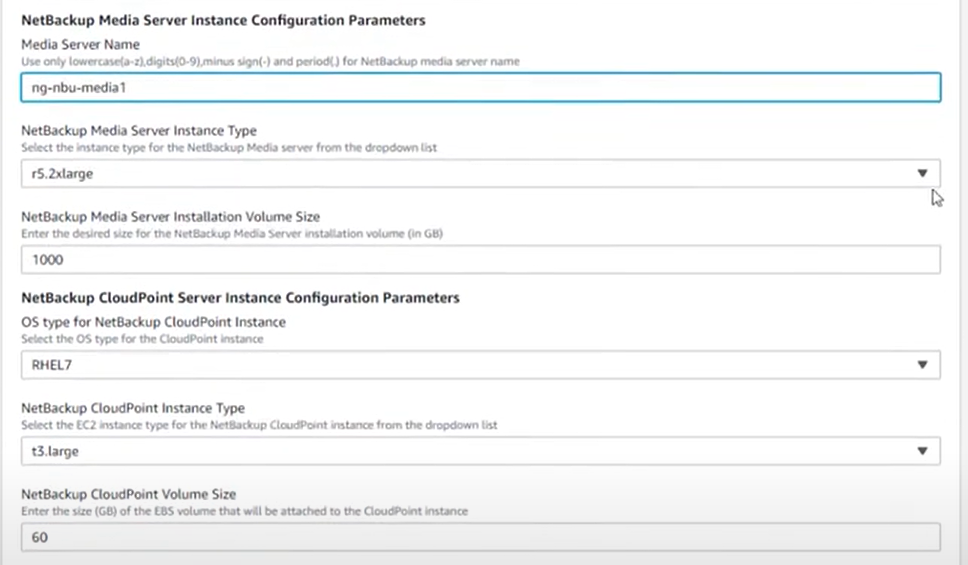Click the Media Server Installation Volume Size label
The height and width of the screenshot is (565, 968).
(170, 217)
